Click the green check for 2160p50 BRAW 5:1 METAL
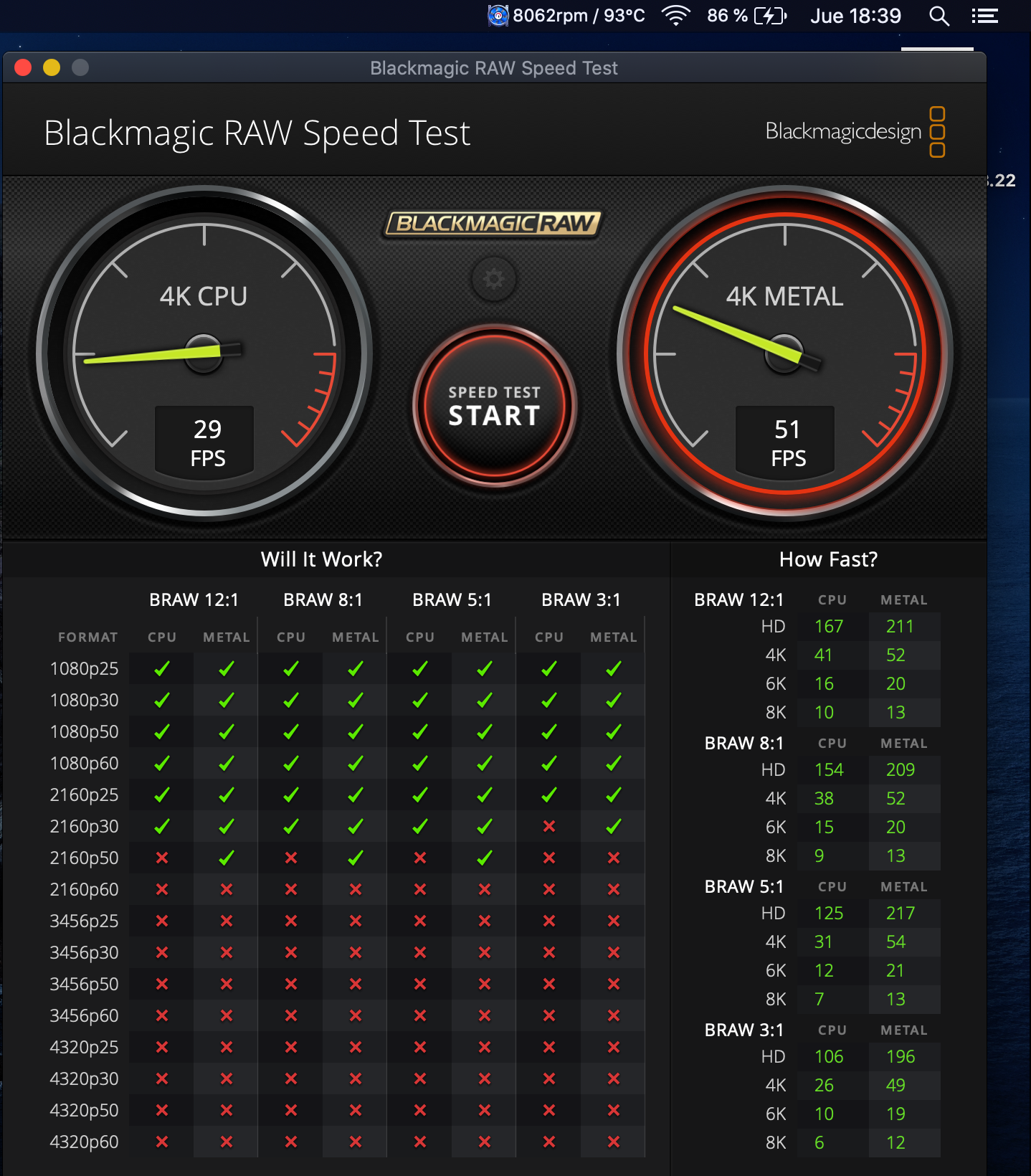 point(485,858)
